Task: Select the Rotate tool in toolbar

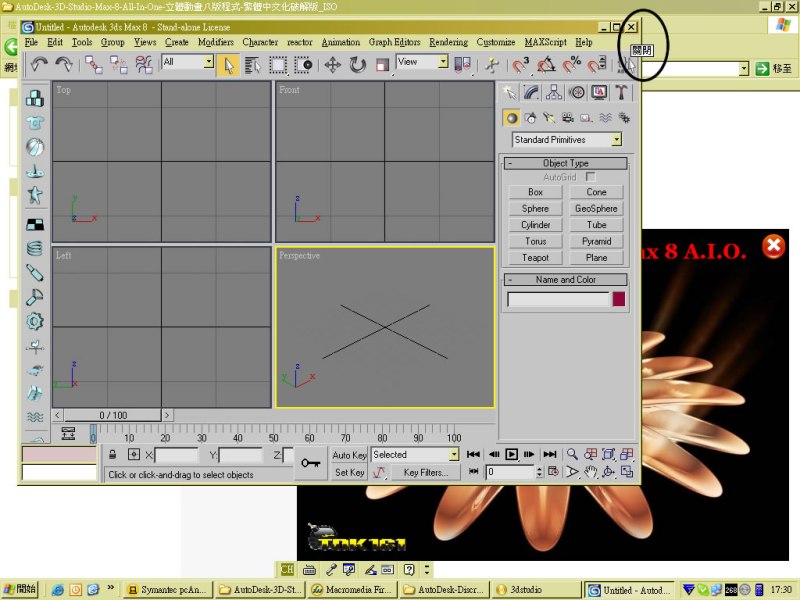Action: [x=357, y=64]
